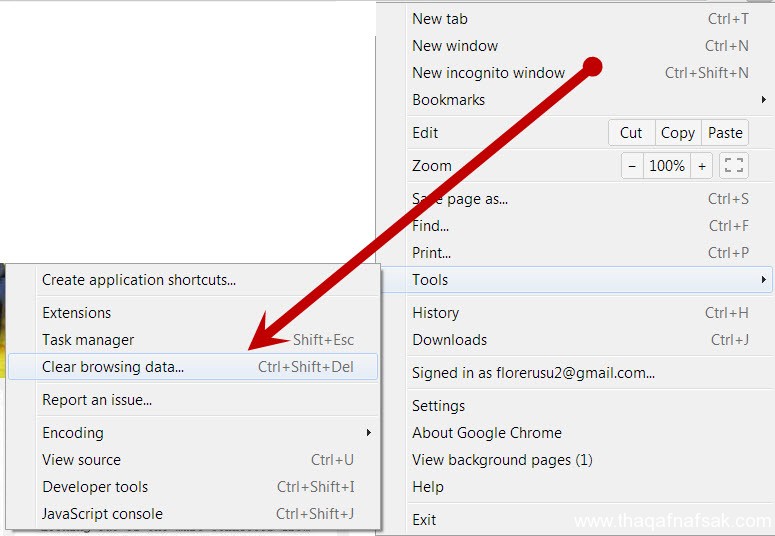Open JavaScript console entry
This screenshot has height=536, width=775.
pyautogui.click(x=193, y=514)
